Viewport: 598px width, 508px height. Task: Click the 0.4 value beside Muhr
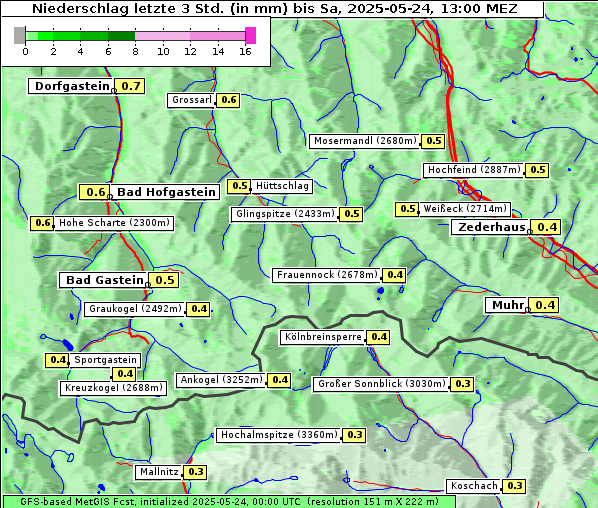[x=544, y=305]
